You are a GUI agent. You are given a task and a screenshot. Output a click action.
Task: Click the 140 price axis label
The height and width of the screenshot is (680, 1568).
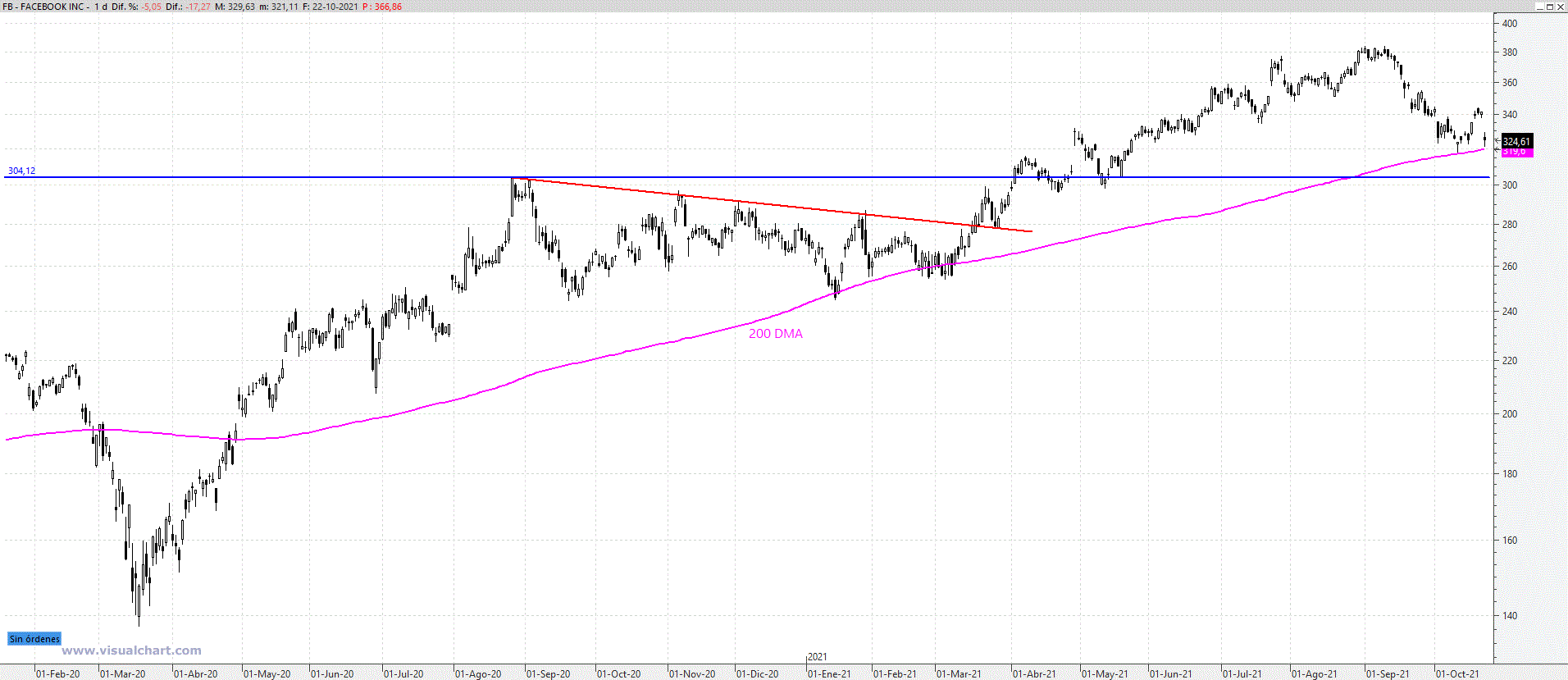[x=1510, y=616]
